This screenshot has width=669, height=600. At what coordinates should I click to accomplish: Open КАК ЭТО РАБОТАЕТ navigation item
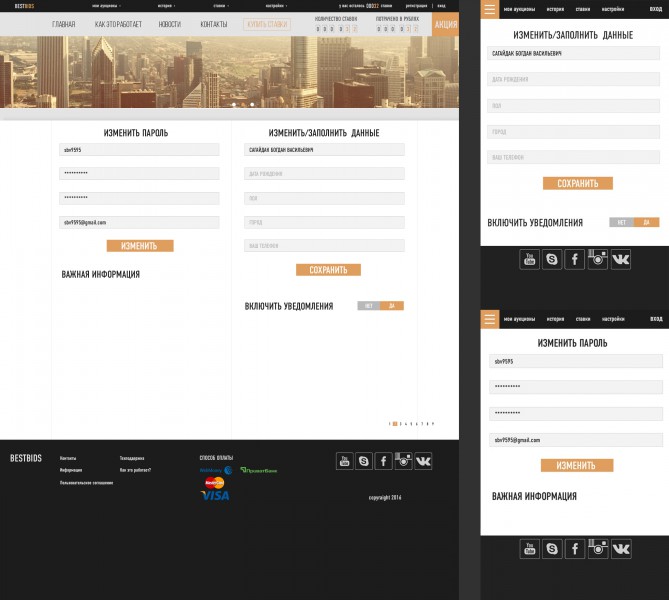click(118, 24)
